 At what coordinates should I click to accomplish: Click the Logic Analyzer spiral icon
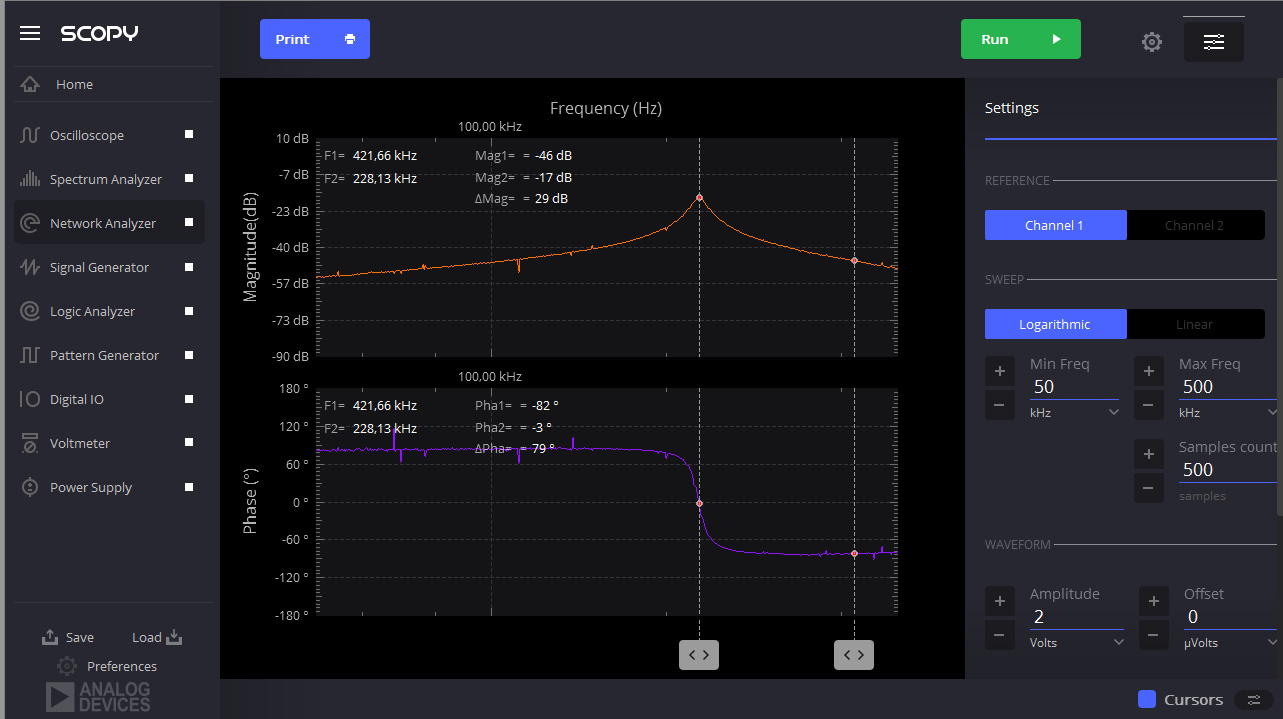[x=30, y=311]
